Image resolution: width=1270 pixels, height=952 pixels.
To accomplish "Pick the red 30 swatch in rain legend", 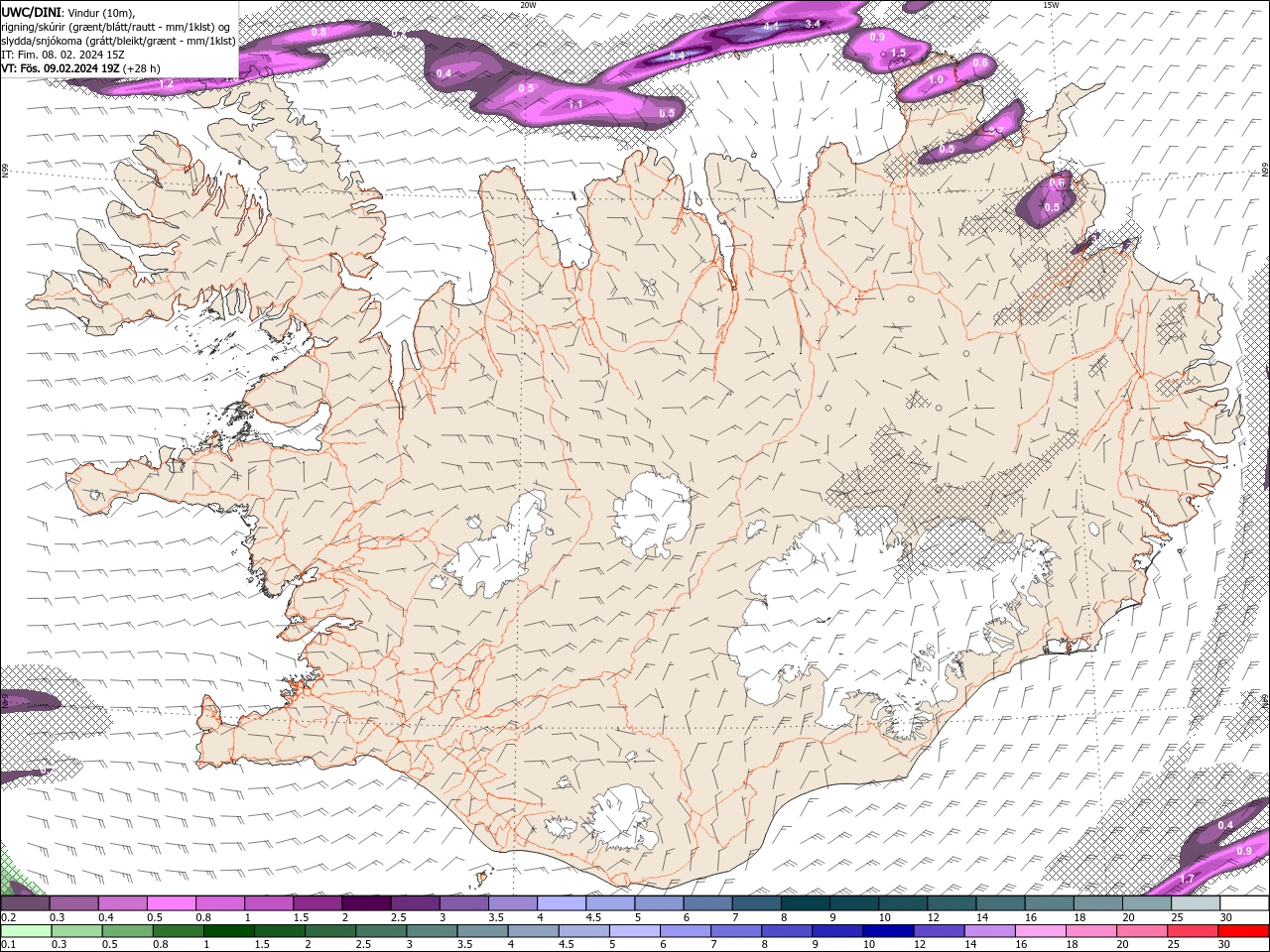I will [1244, 930].
